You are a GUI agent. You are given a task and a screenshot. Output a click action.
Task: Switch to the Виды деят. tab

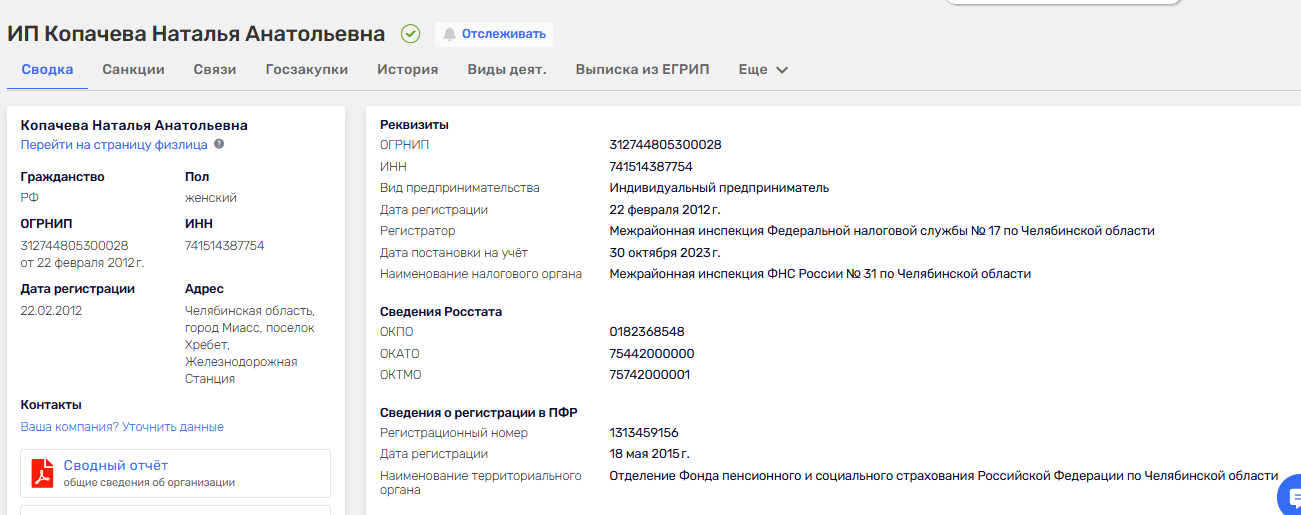507,70
